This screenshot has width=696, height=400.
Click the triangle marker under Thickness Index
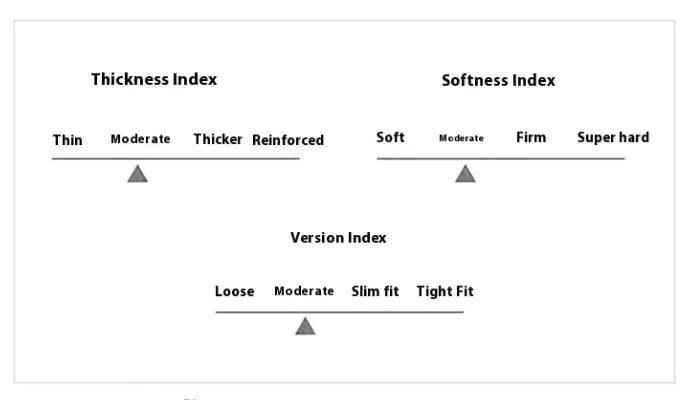(x=138, y=174)
